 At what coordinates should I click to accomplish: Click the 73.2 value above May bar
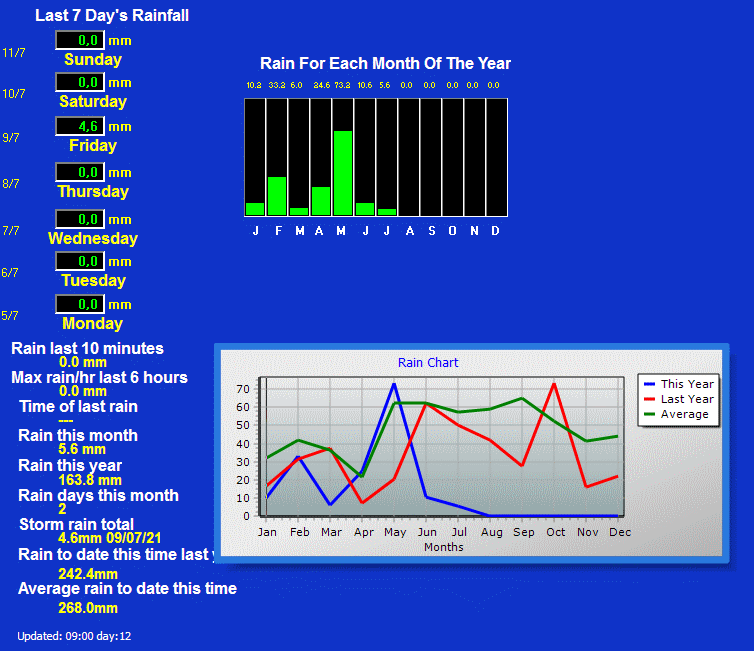(x=342, y=86)
